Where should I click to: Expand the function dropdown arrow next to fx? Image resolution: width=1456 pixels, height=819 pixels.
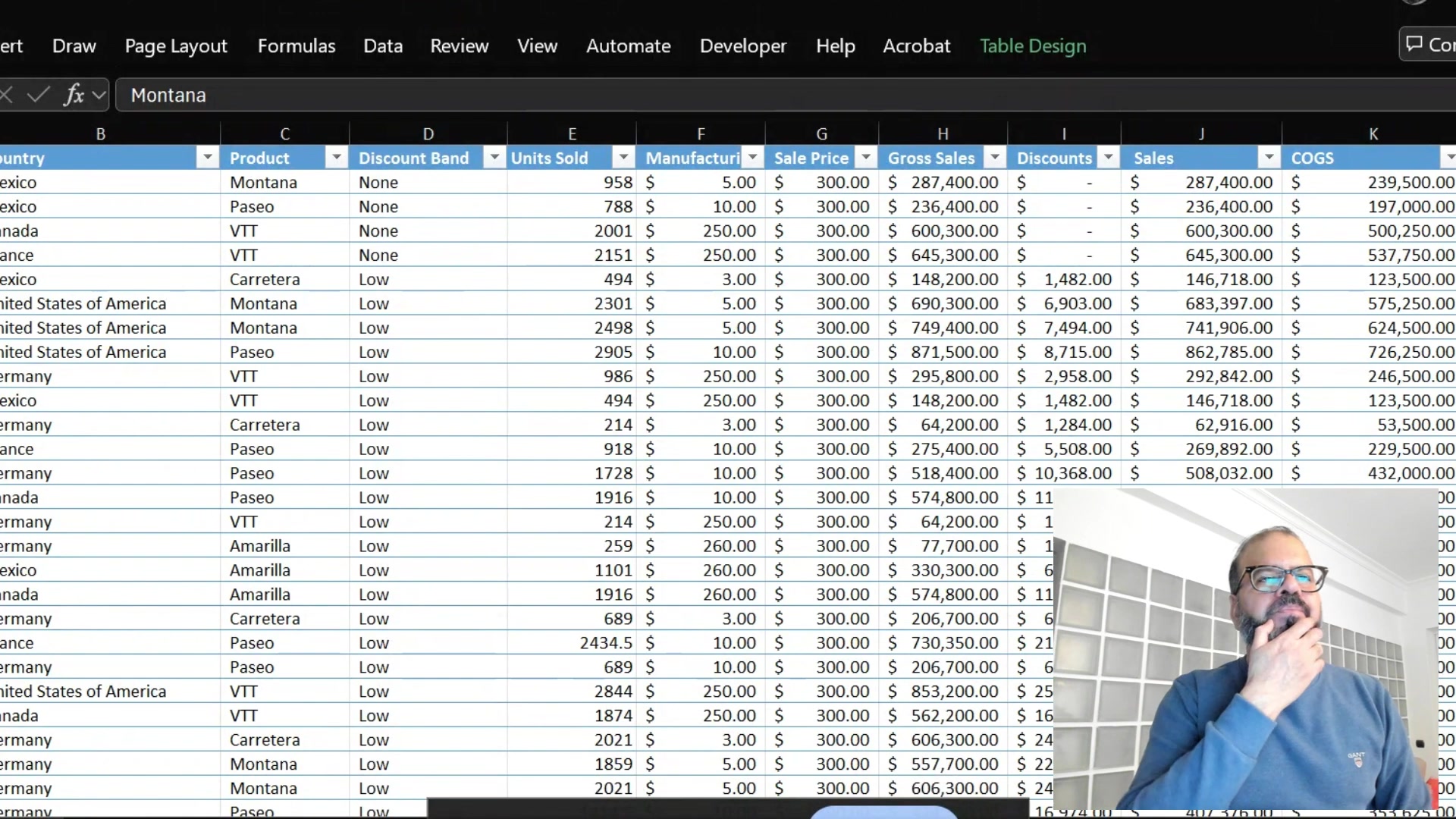click(x=99, y=96)
